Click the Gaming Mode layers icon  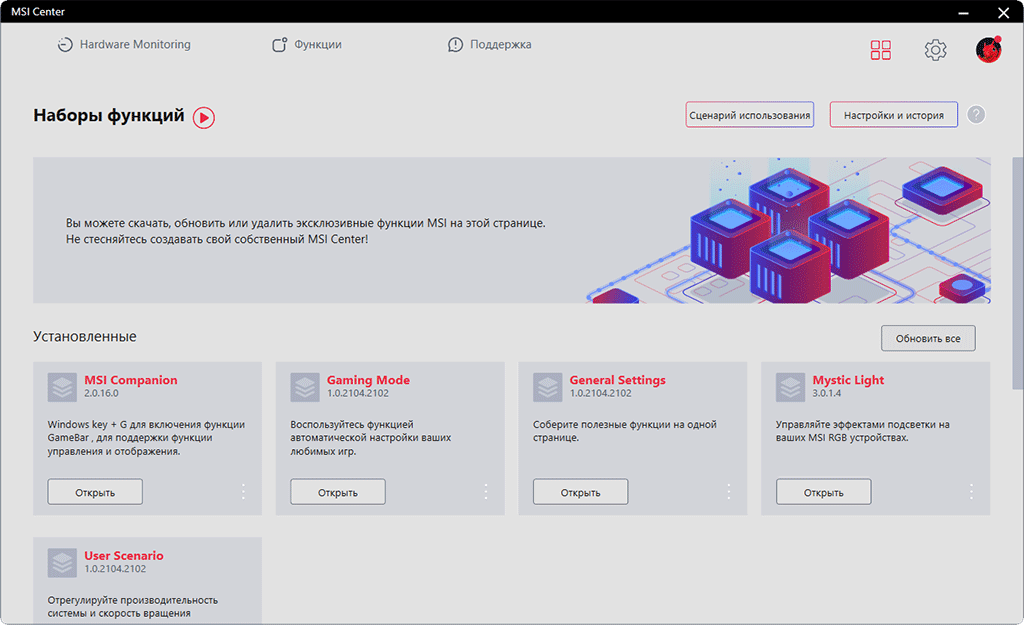[x=305, y=387]
